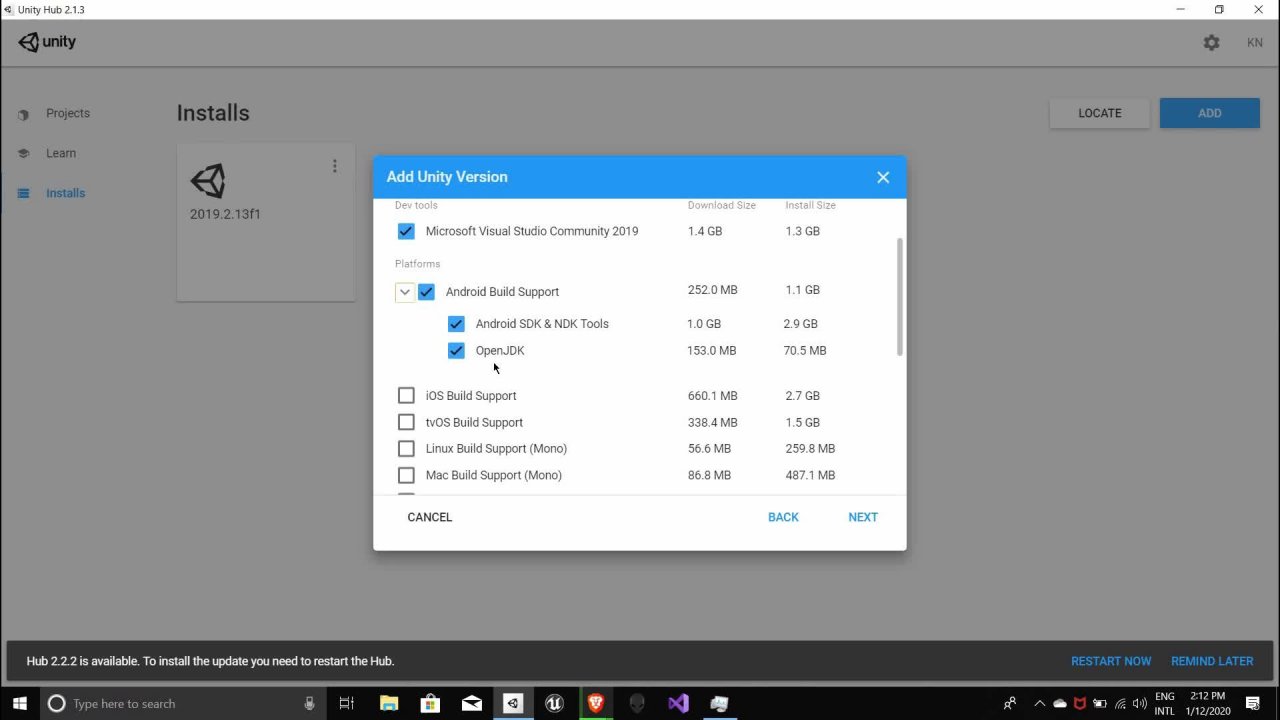The height and width of the screenshot is (720, 1280).
Task: Open the Action Center notifications
Action: coord(1253,704)
